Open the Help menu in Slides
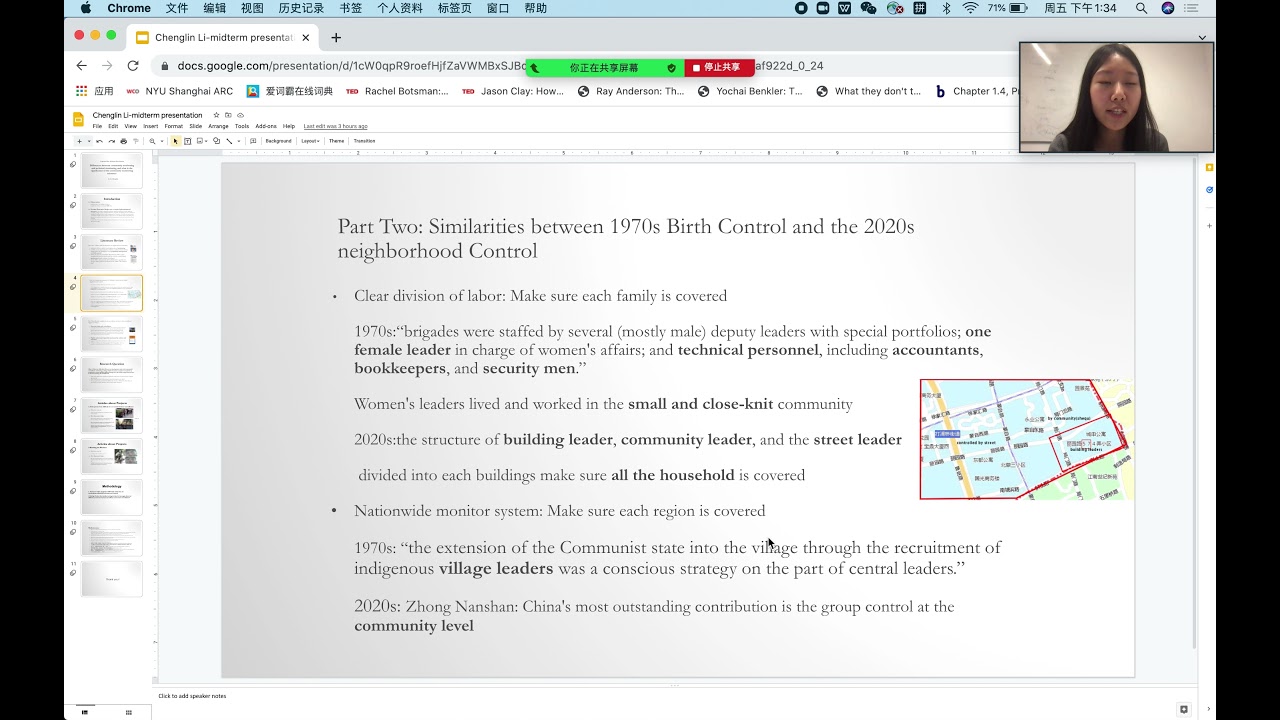The height and width of the screenshot is (720, 1280). (x=289, y=126)
